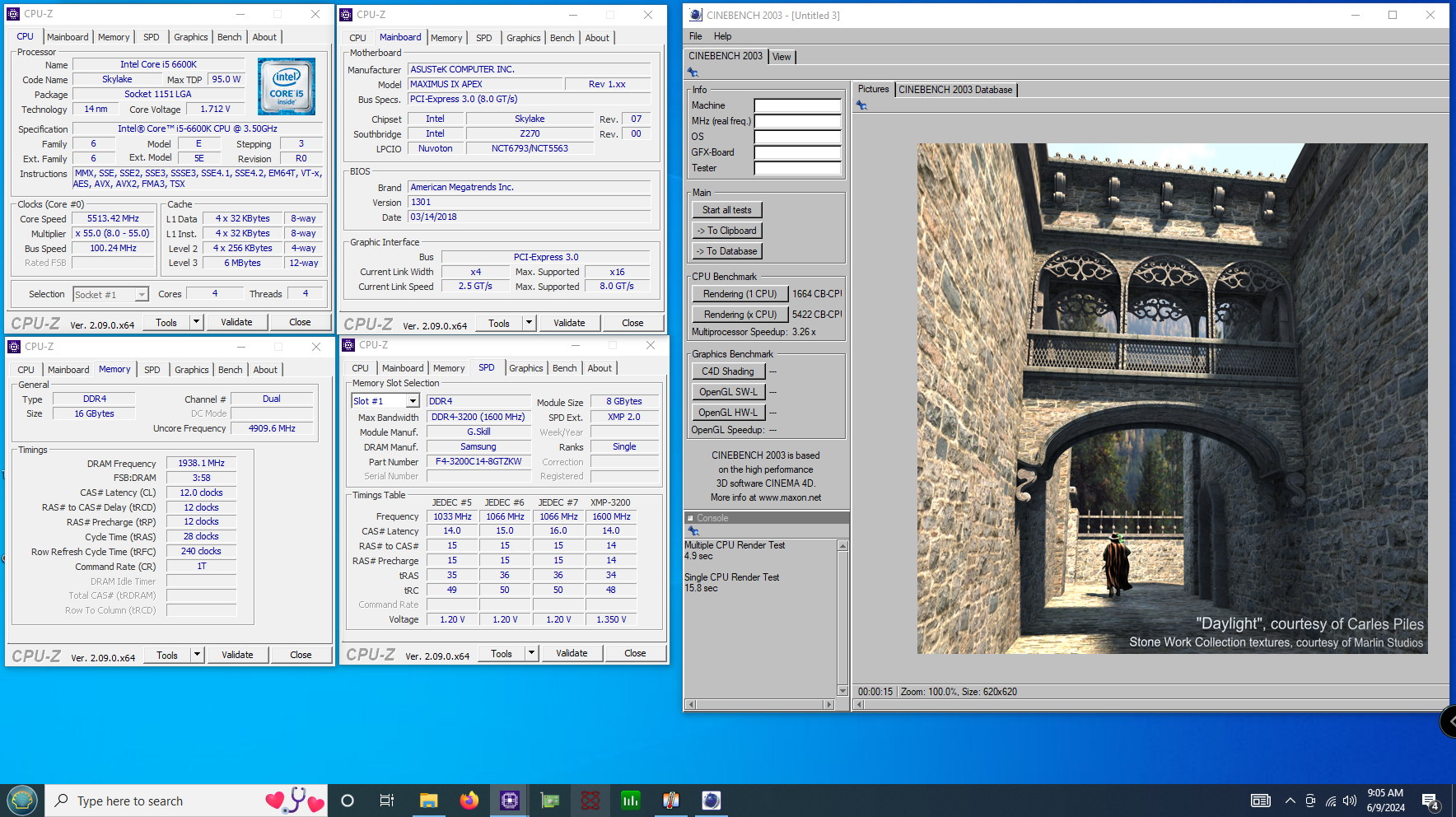The width and height of the screenshot is (1456, 817).
Task: Click Start all tests button
Action: click(727, 210)
